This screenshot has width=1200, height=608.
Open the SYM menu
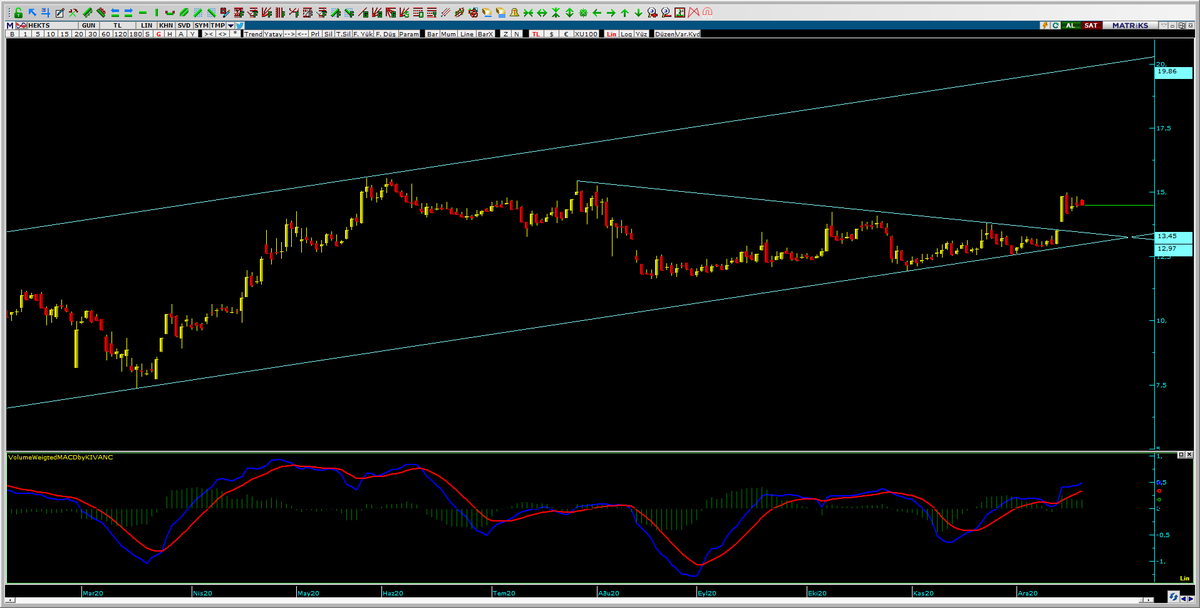201,25
